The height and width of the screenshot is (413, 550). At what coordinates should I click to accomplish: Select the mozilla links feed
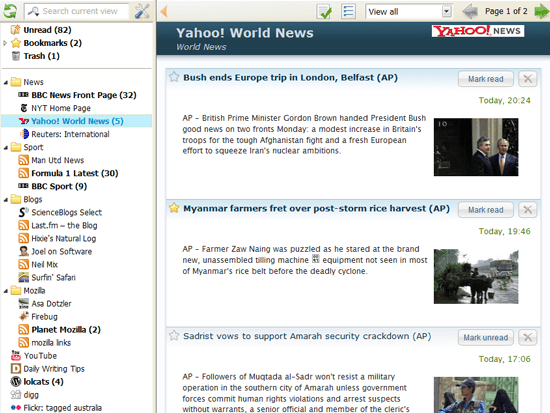(51, 343)
